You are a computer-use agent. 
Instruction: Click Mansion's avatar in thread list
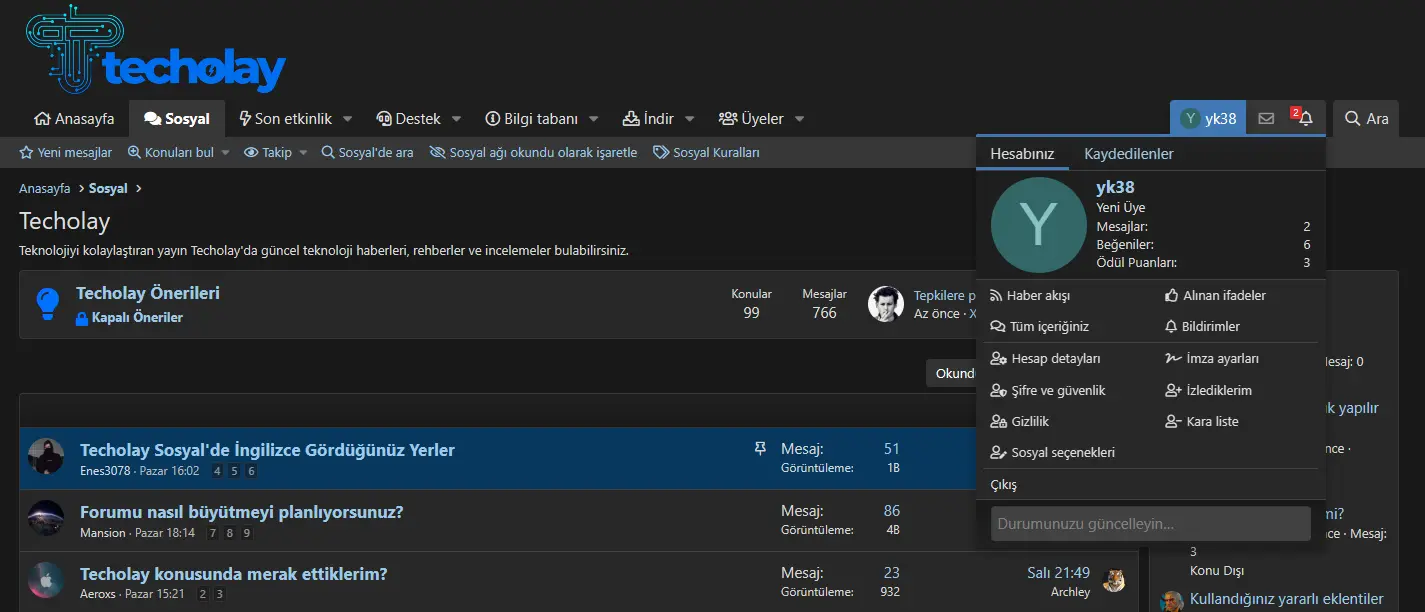[x=46, y=518]
